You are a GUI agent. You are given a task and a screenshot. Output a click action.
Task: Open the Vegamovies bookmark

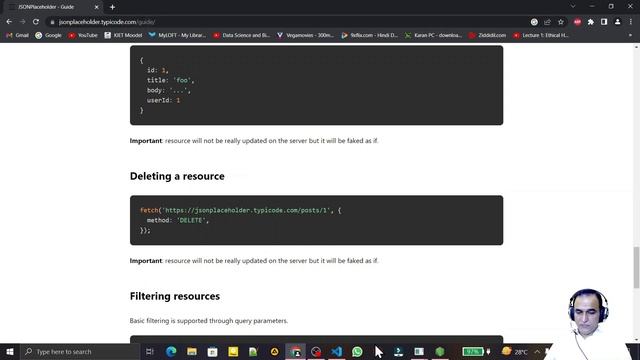[305, 36]
